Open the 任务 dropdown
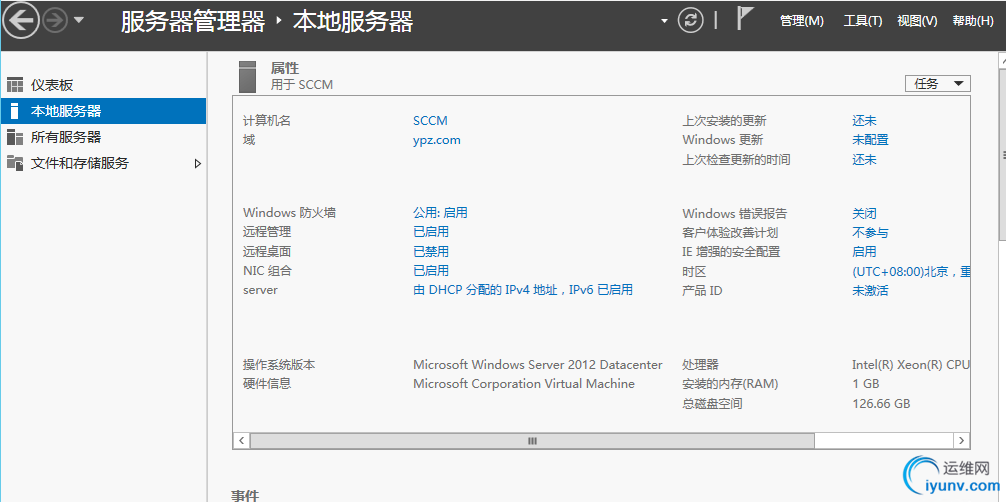 [x=937, y=83]
